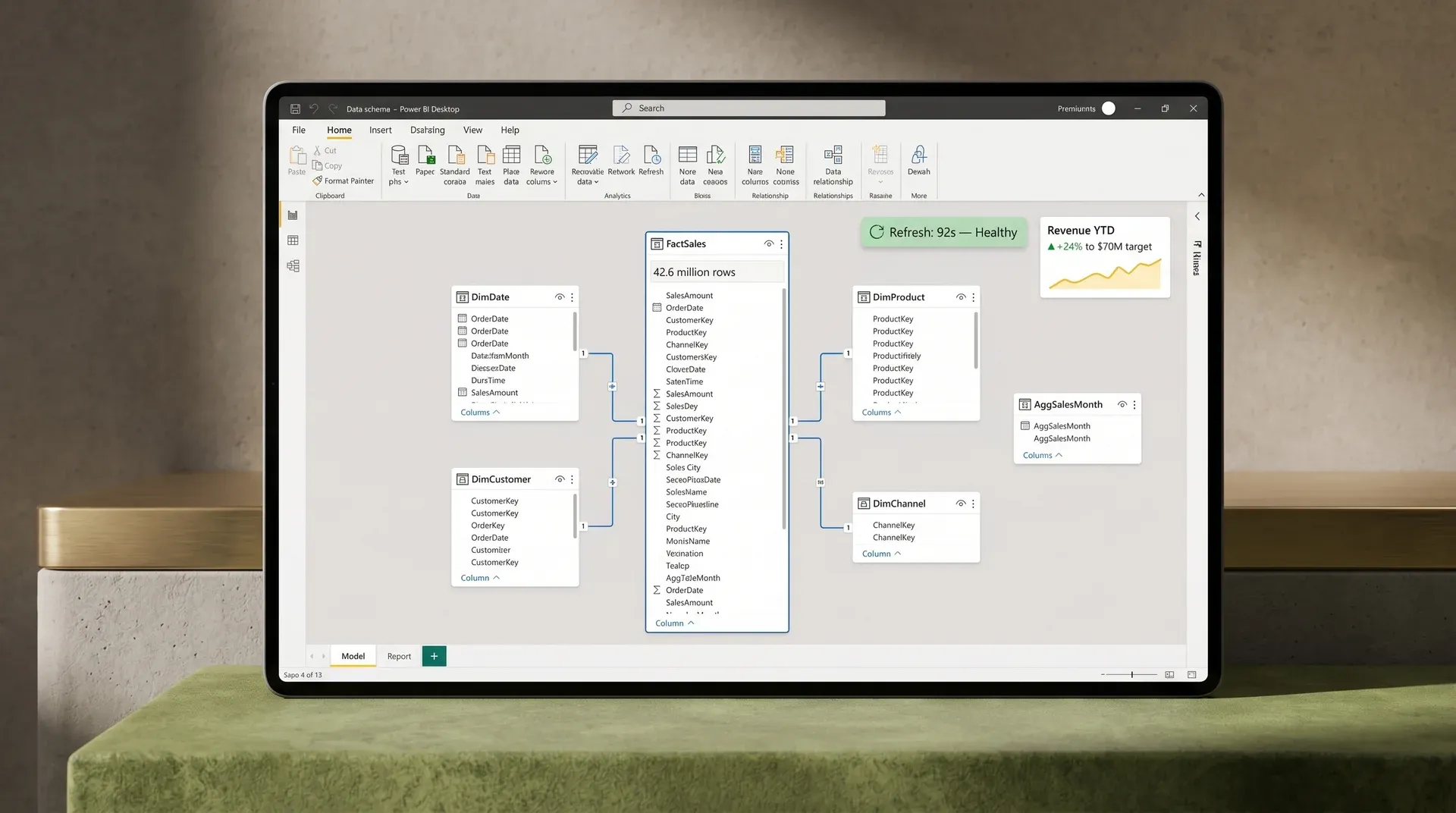The image size is (1456, 813).
Task: Click the DimProduct column list scrollbar
Action: 975,340
